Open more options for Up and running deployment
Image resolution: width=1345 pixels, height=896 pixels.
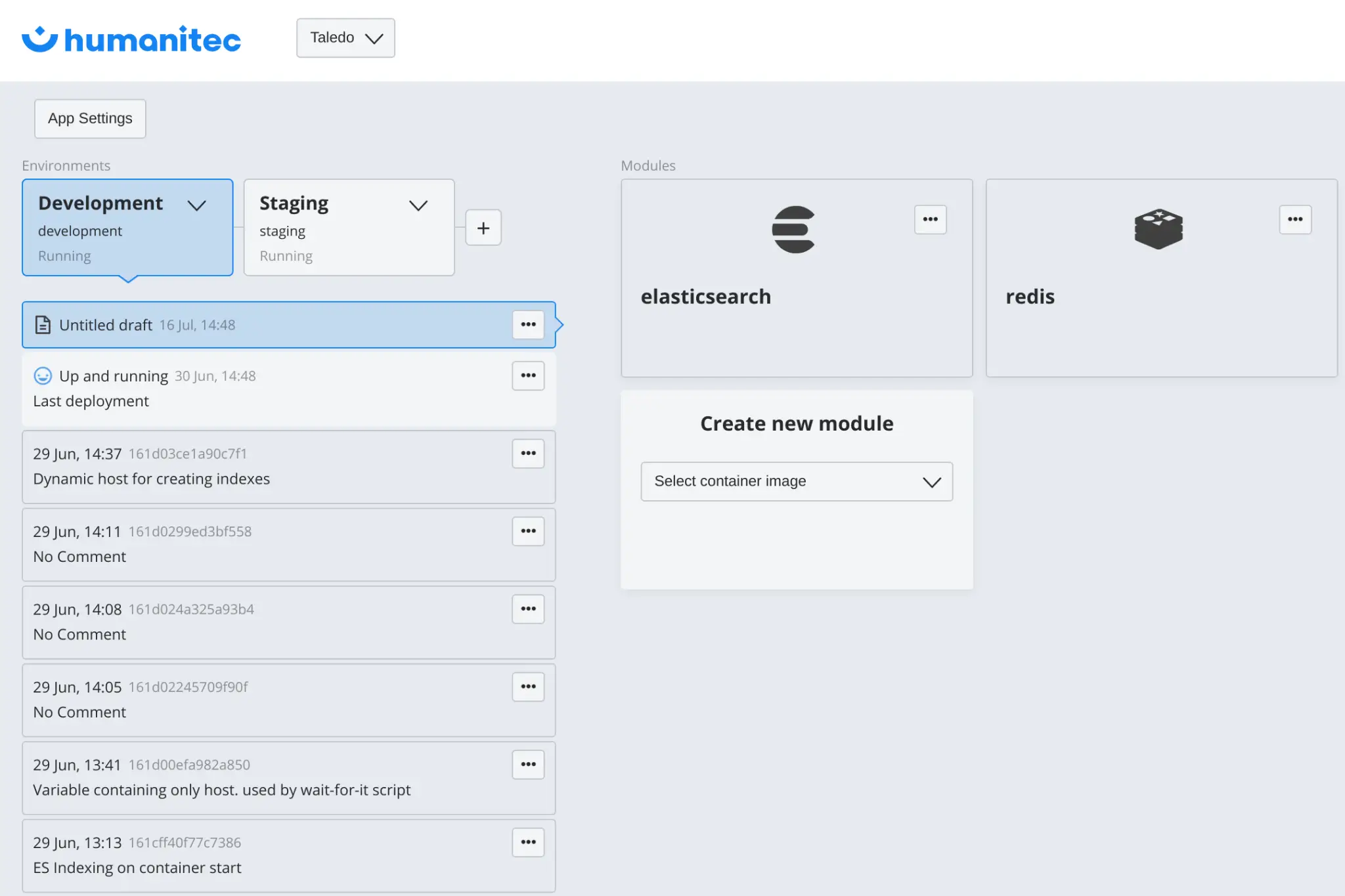tap(528, 375)
